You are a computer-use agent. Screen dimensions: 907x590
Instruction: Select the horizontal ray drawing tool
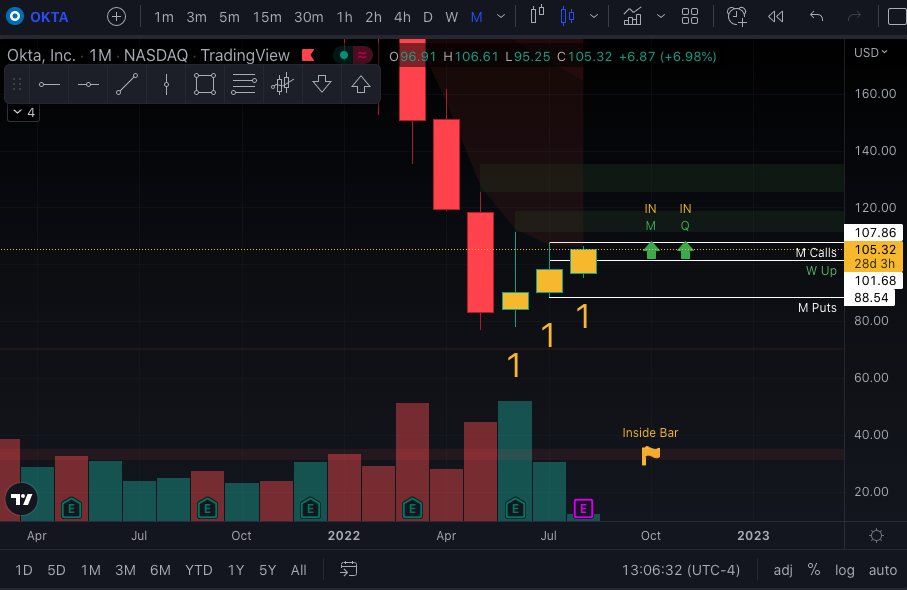pyautogui.click(x=88, y=84)
